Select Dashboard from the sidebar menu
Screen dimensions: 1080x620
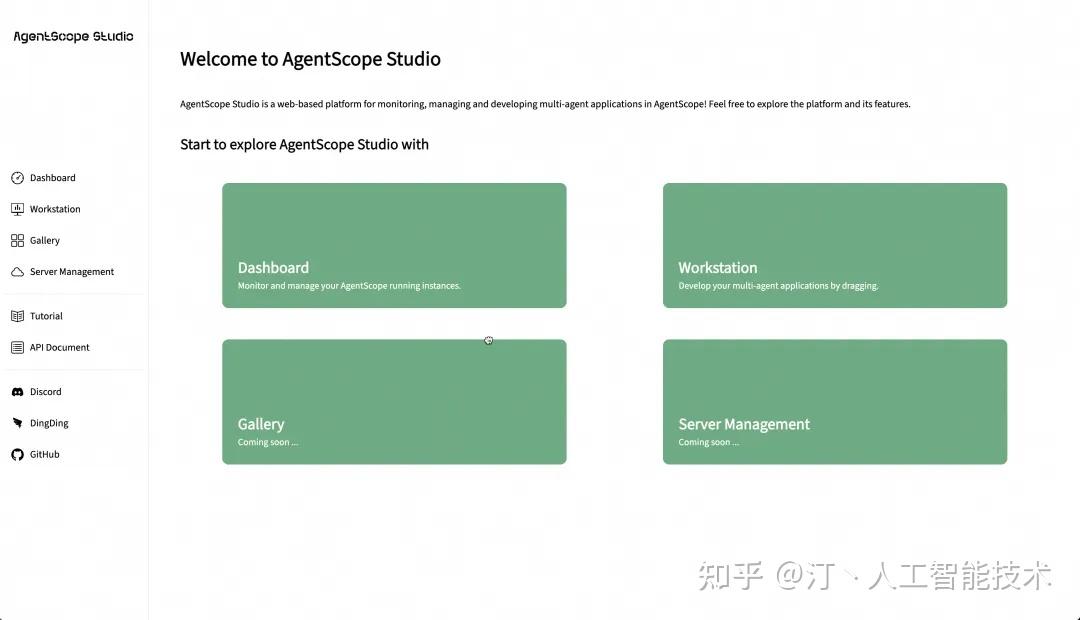[x=51, y=177]
